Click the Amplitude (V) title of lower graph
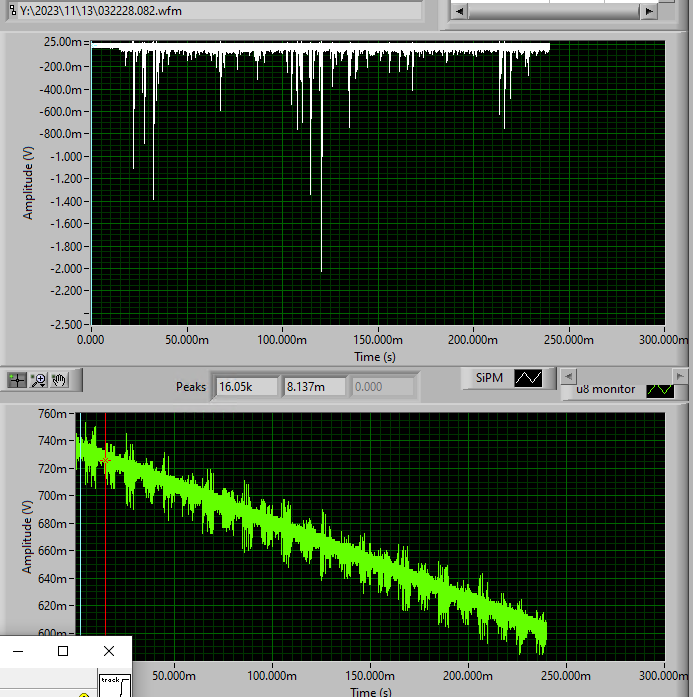Image resolution: width=693 pixels, height=697 pixels. (x=27, y=537)
